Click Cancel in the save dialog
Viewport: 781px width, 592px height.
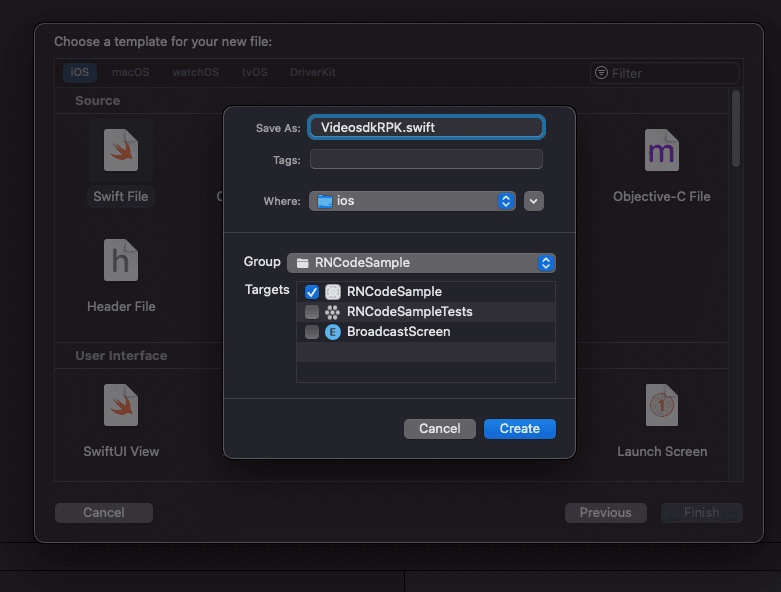tap(440, 429)
